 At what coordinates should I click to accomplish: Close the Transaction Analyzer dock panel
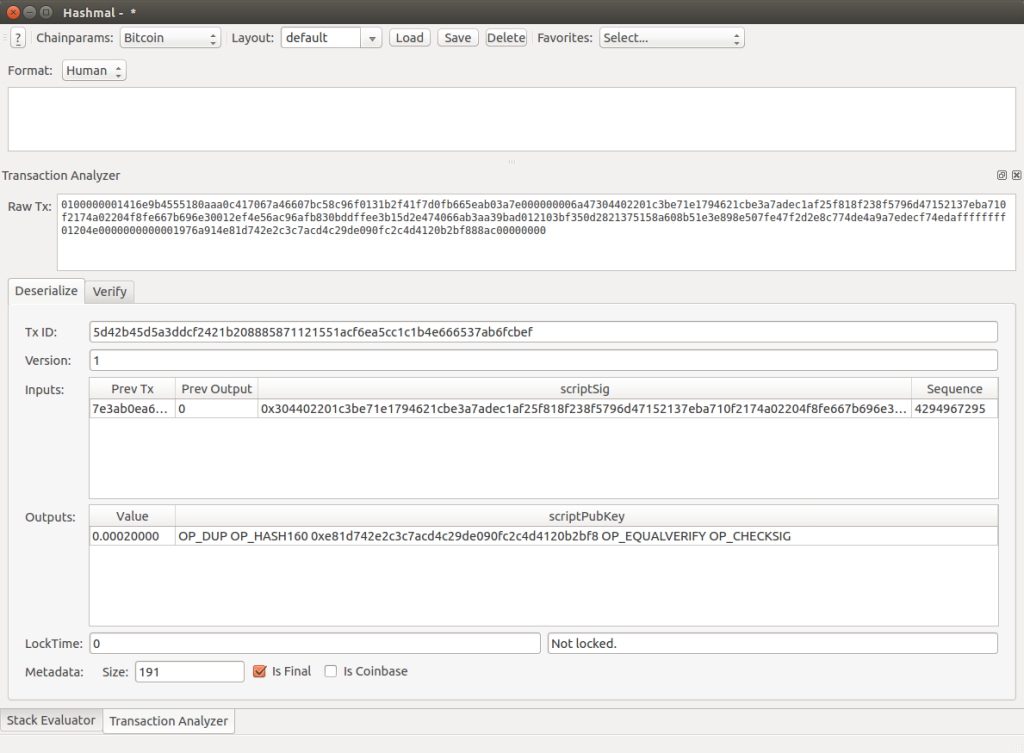(1016, 175)
